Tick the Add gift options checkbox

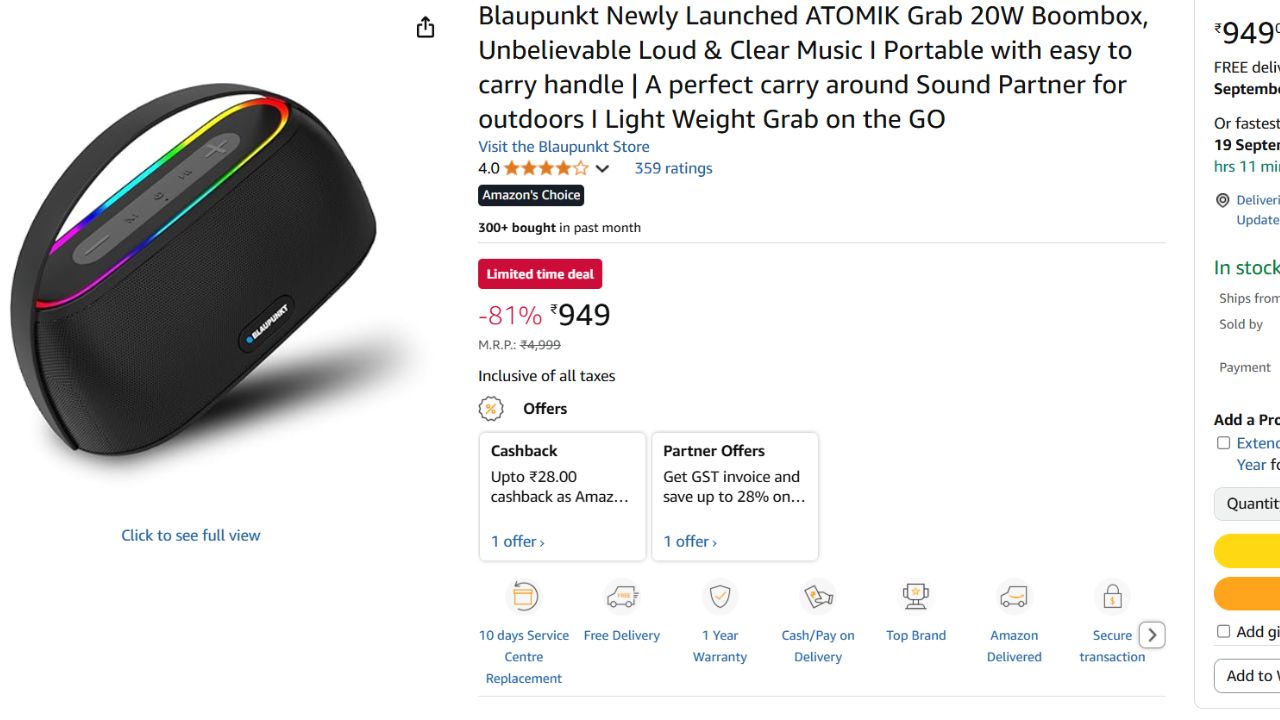pos(1223,631)
